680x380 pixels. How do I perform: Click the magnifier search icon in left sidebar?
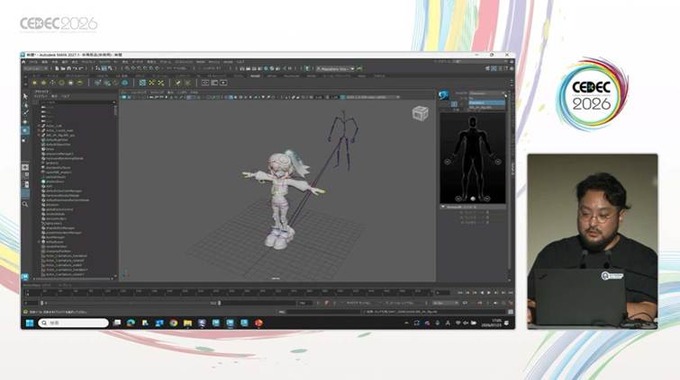click(25, 204)
